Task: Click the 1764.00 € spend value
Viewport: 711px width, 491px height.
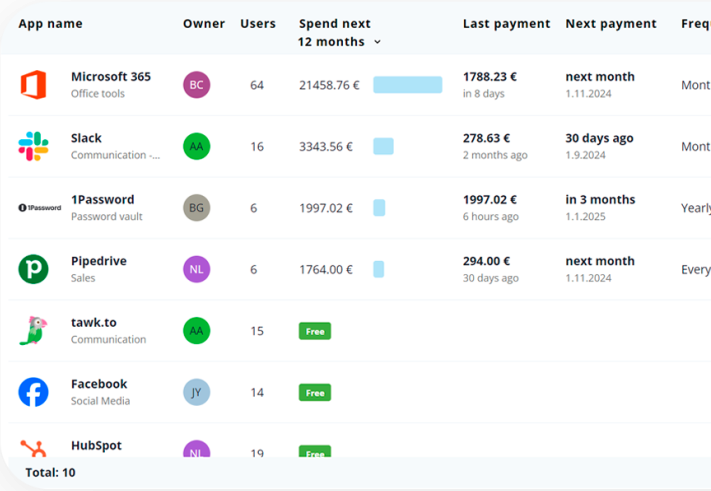Action: [x=326, y=270]
